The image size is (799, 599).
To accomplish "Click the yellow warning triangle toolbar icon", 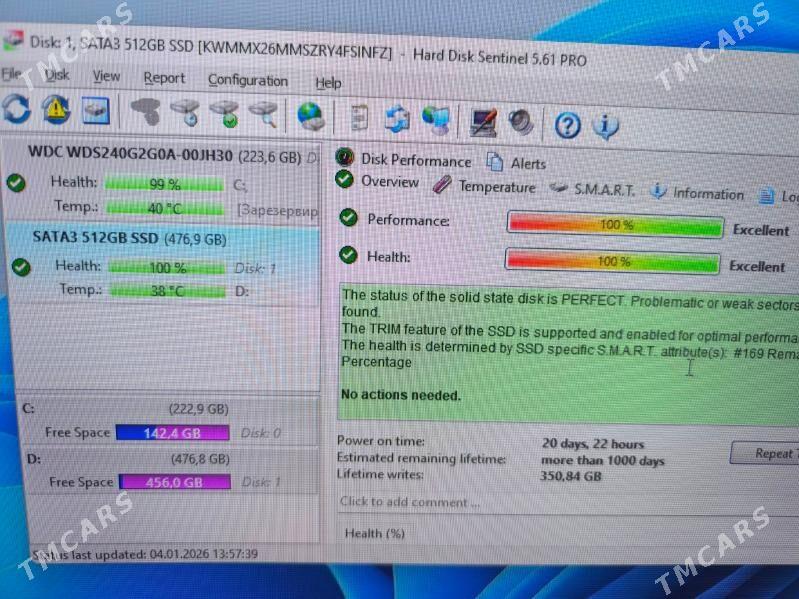I will point(56,110).
